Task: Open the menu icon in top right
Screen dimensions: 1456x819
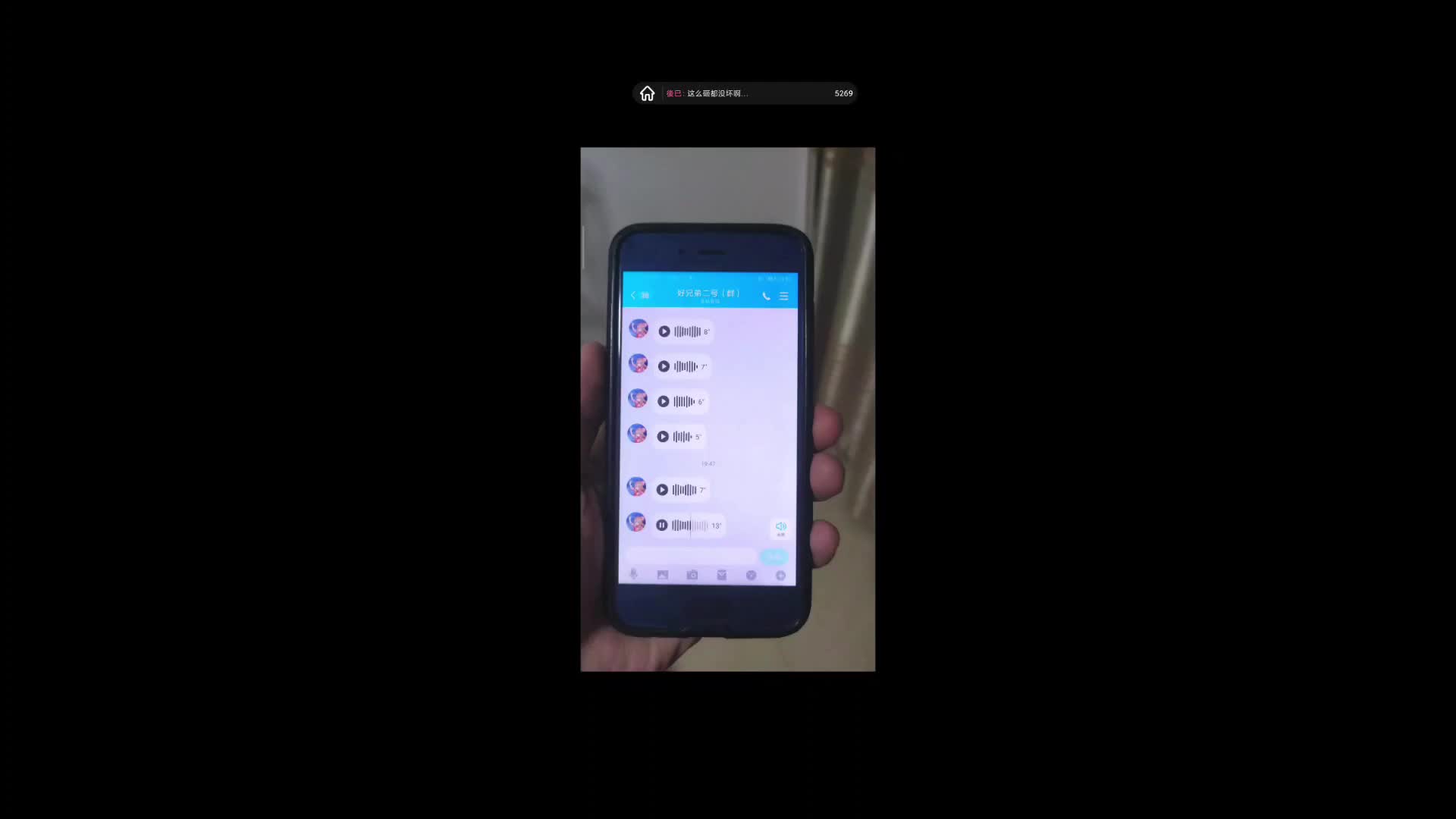Action: pyautogui.click(x=783, y=296)
